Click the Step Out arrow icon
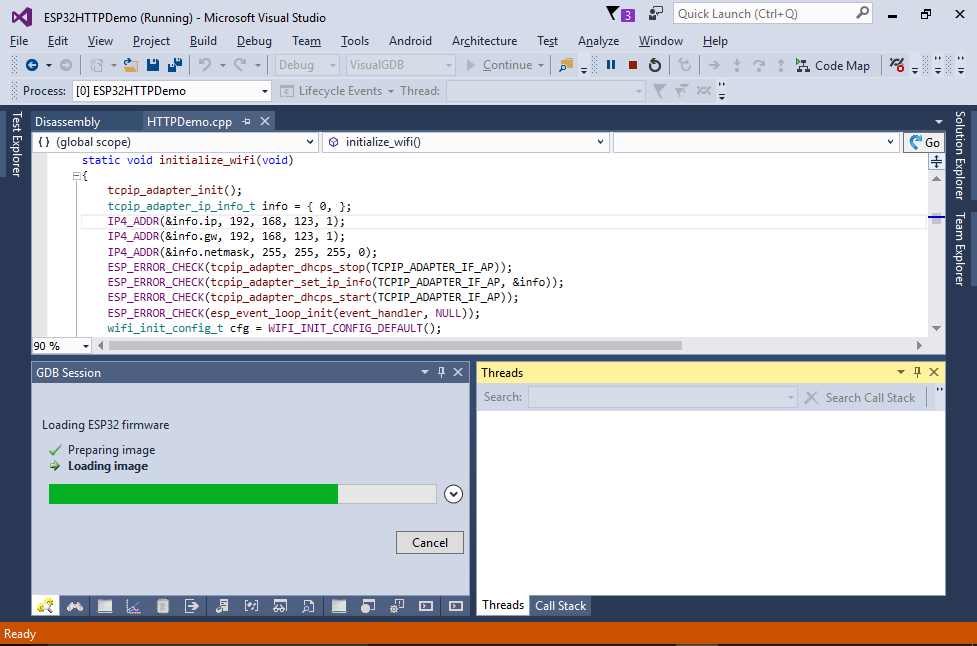 click(x=781, y=65)
